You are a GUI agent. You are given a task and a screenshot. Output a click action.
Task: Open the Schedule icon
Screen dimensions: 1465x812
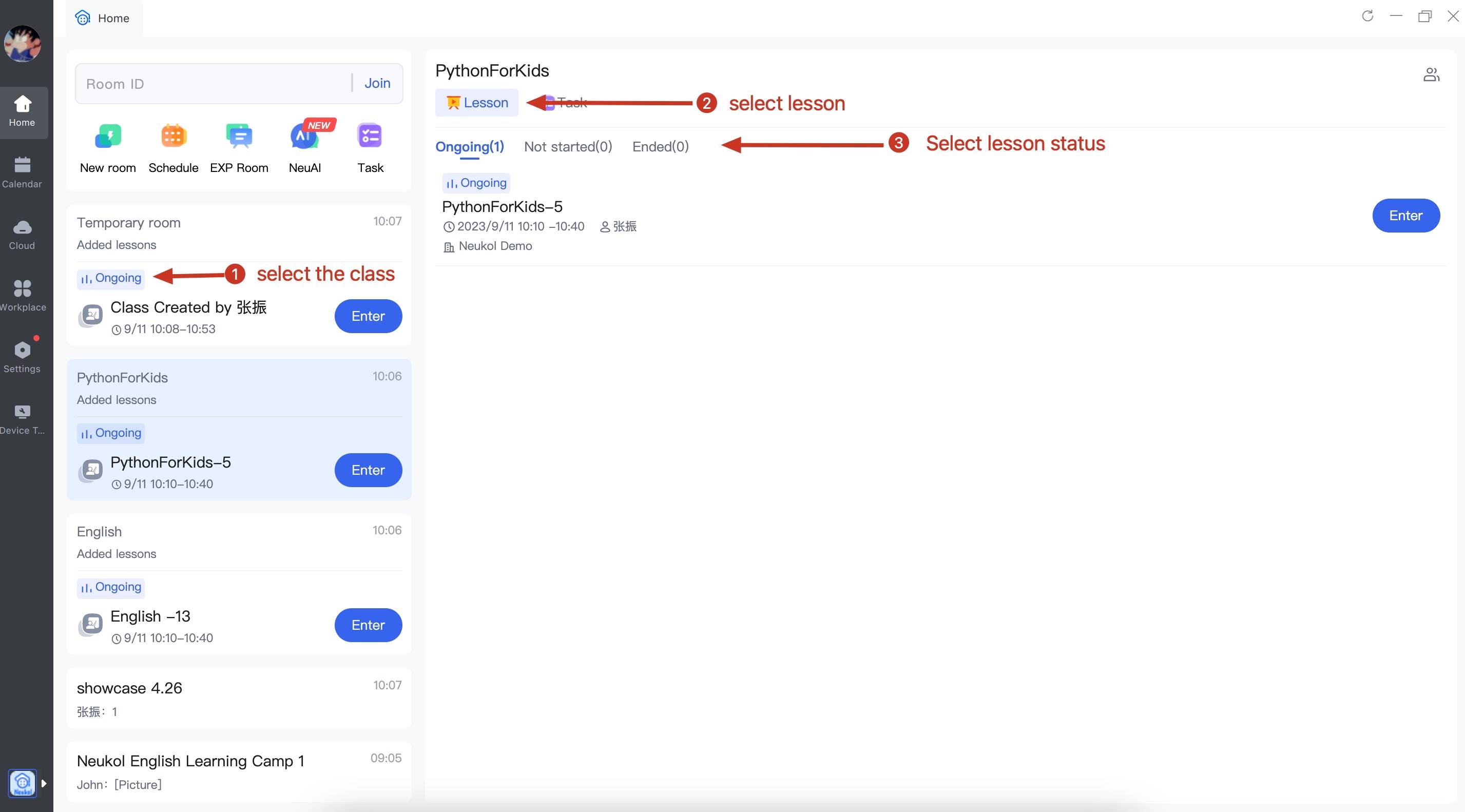174,137
